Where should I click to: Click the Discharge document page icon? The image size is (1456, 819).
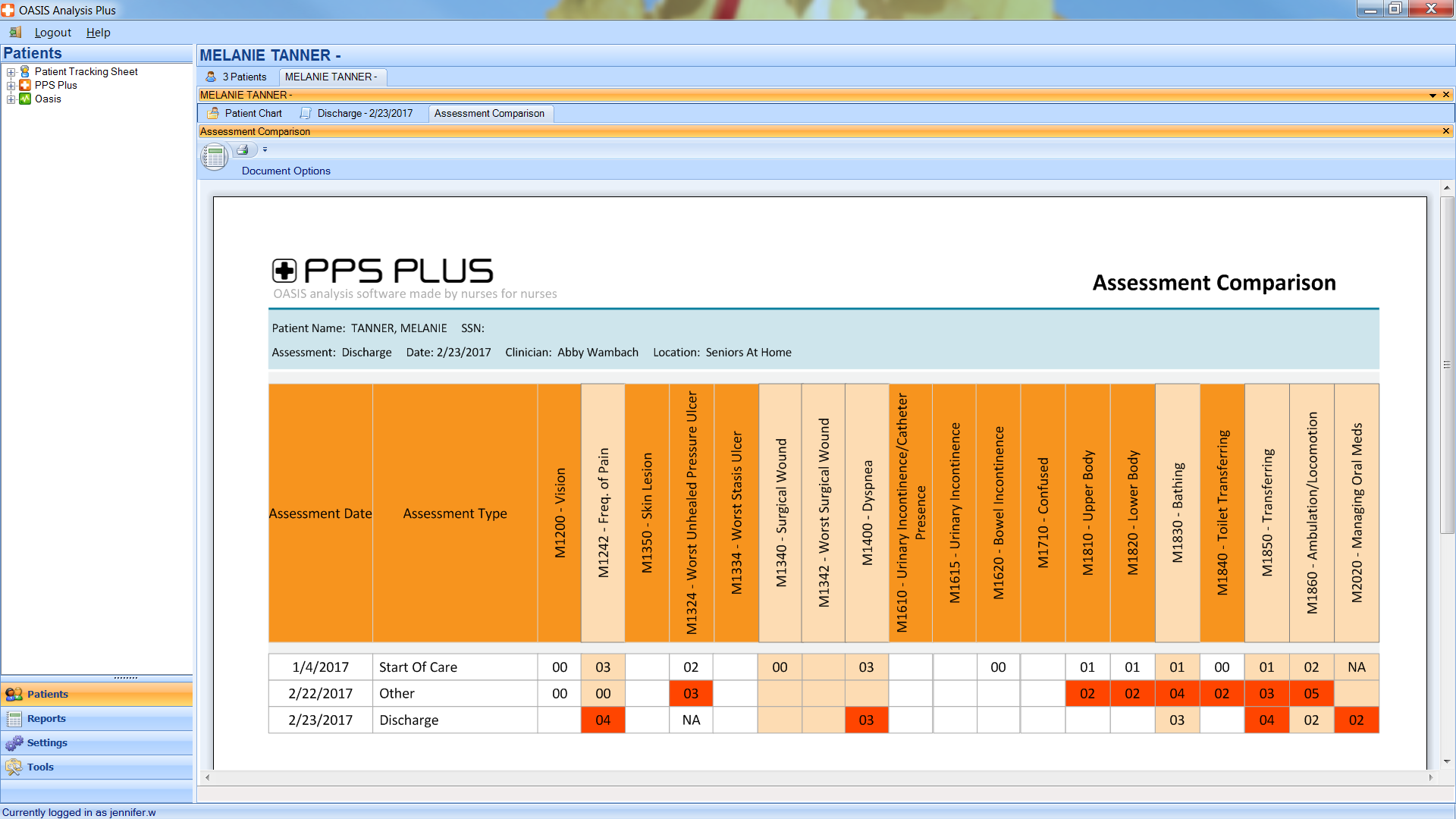[x=306, y=113]
